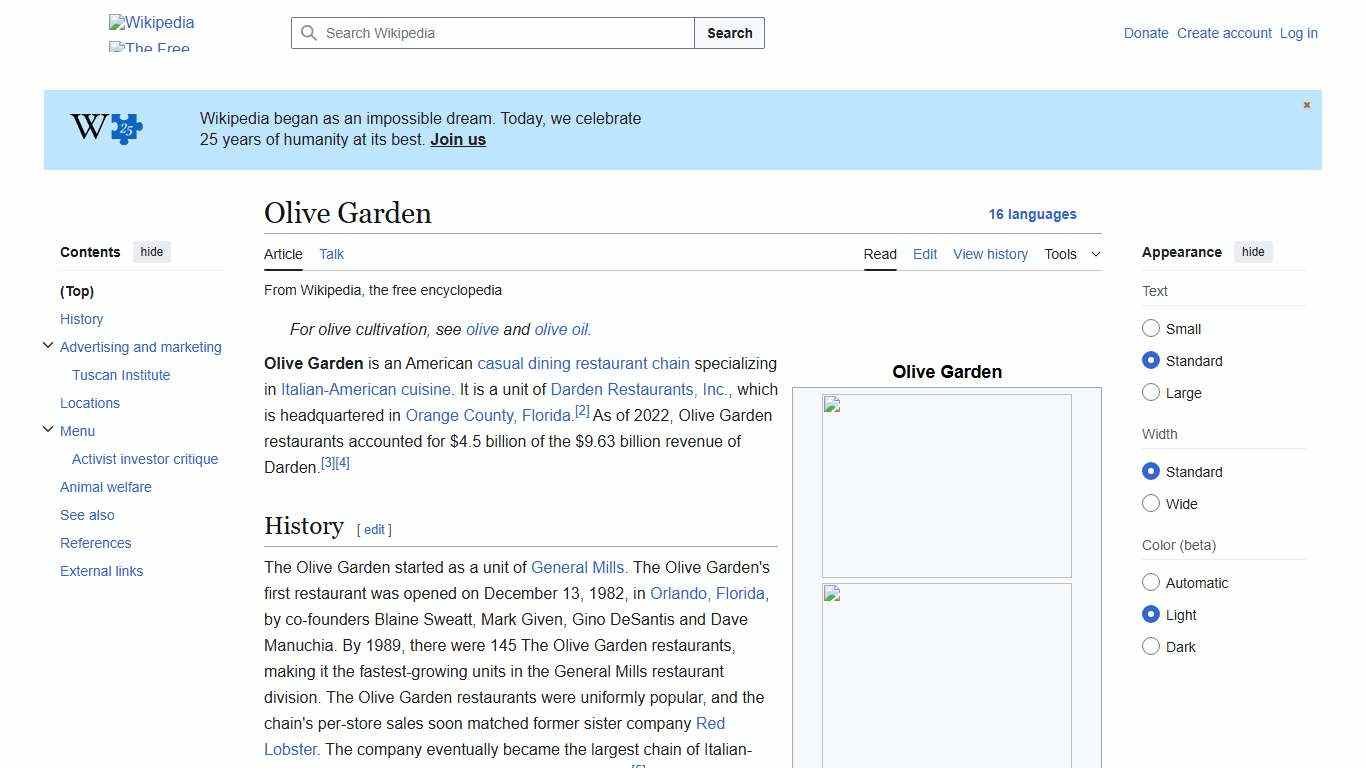Dismiss the anniversary banner with the × icon
The height and width of the screenshot is (768, 1366).
click(x=1306, y=104)
